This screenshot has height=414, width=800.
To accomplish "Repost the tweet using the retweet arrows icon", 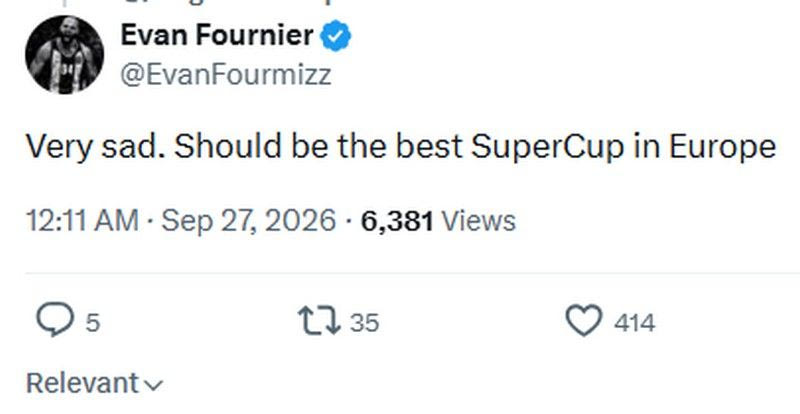I will pyautogui.click(x=319, y=320).
